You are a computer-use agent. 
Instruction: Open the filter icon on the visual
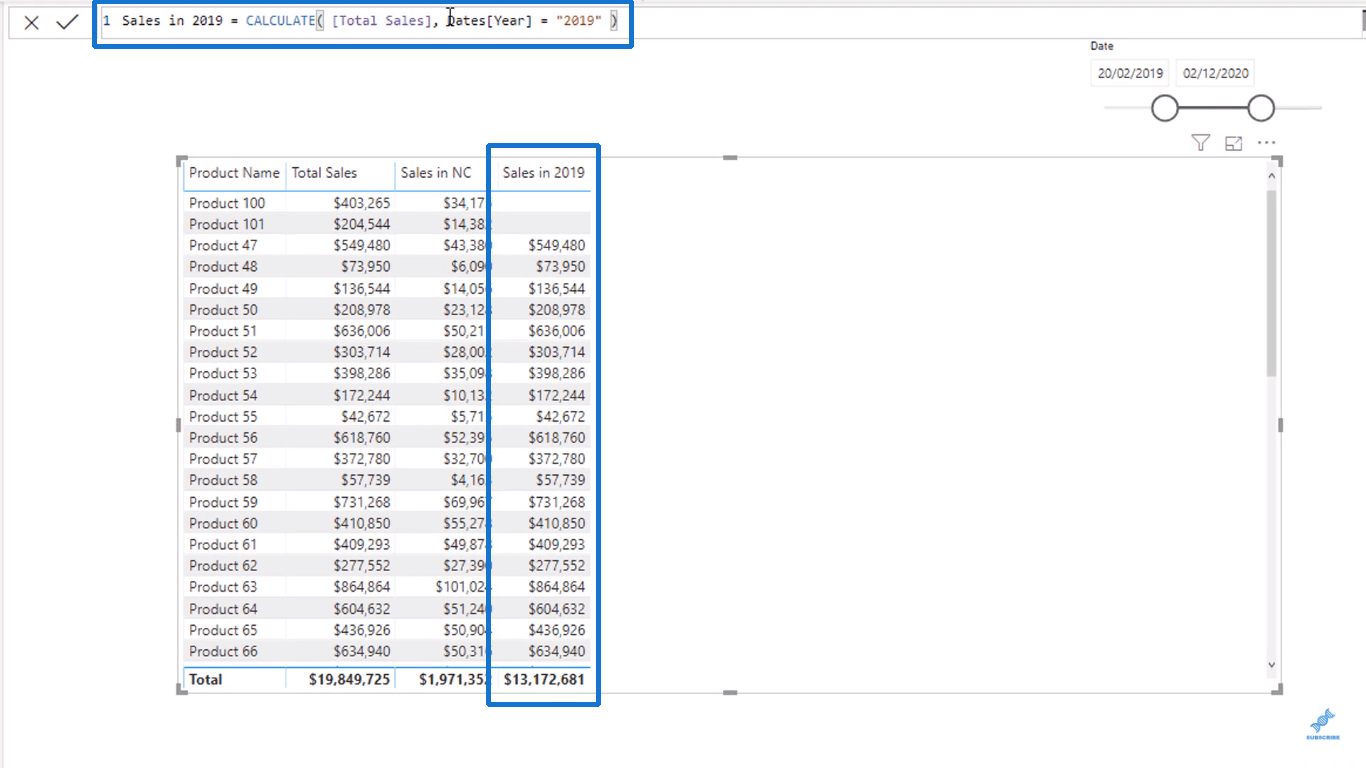[1201, 143]
